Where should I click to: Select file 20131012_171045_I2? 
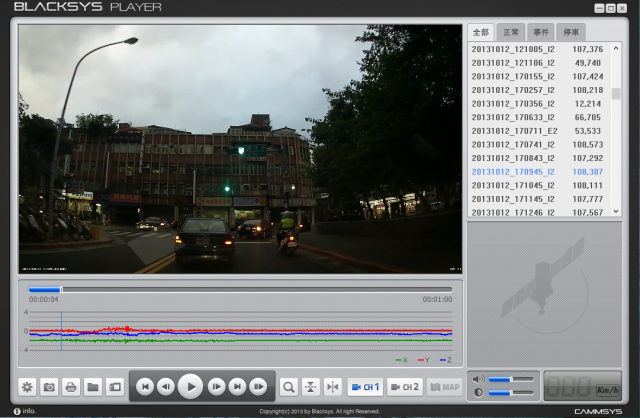[x=540, y=185]
